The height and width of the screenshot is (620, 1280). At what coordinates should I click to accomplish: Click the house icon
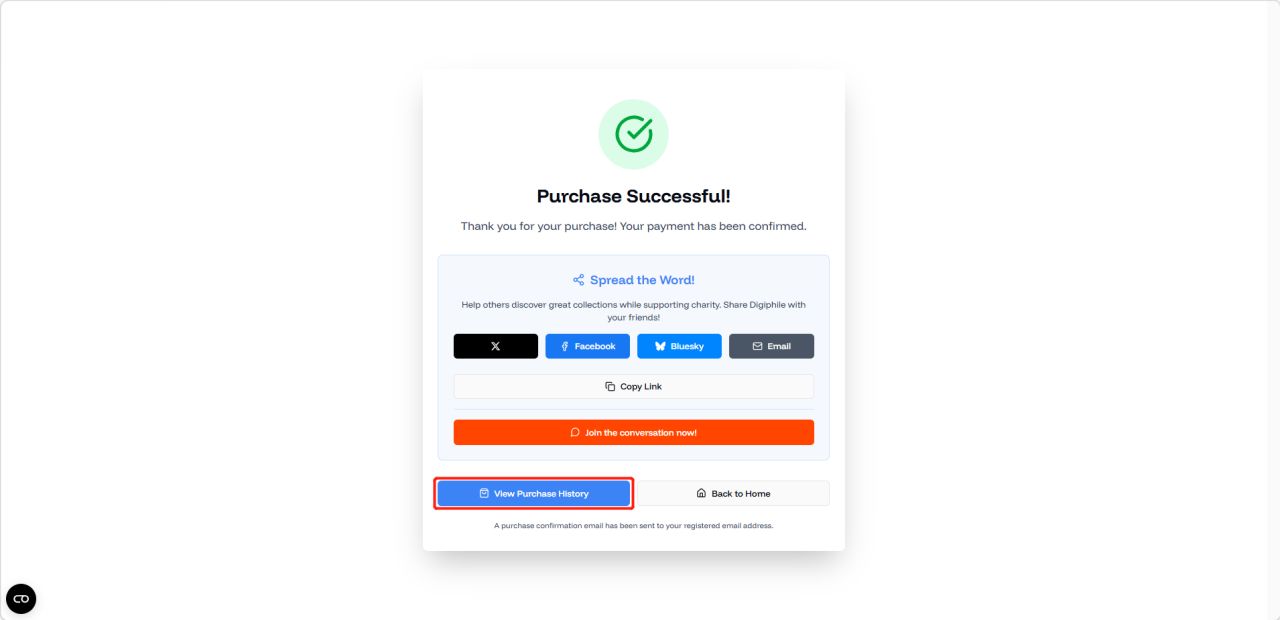[x=701, y=494]
